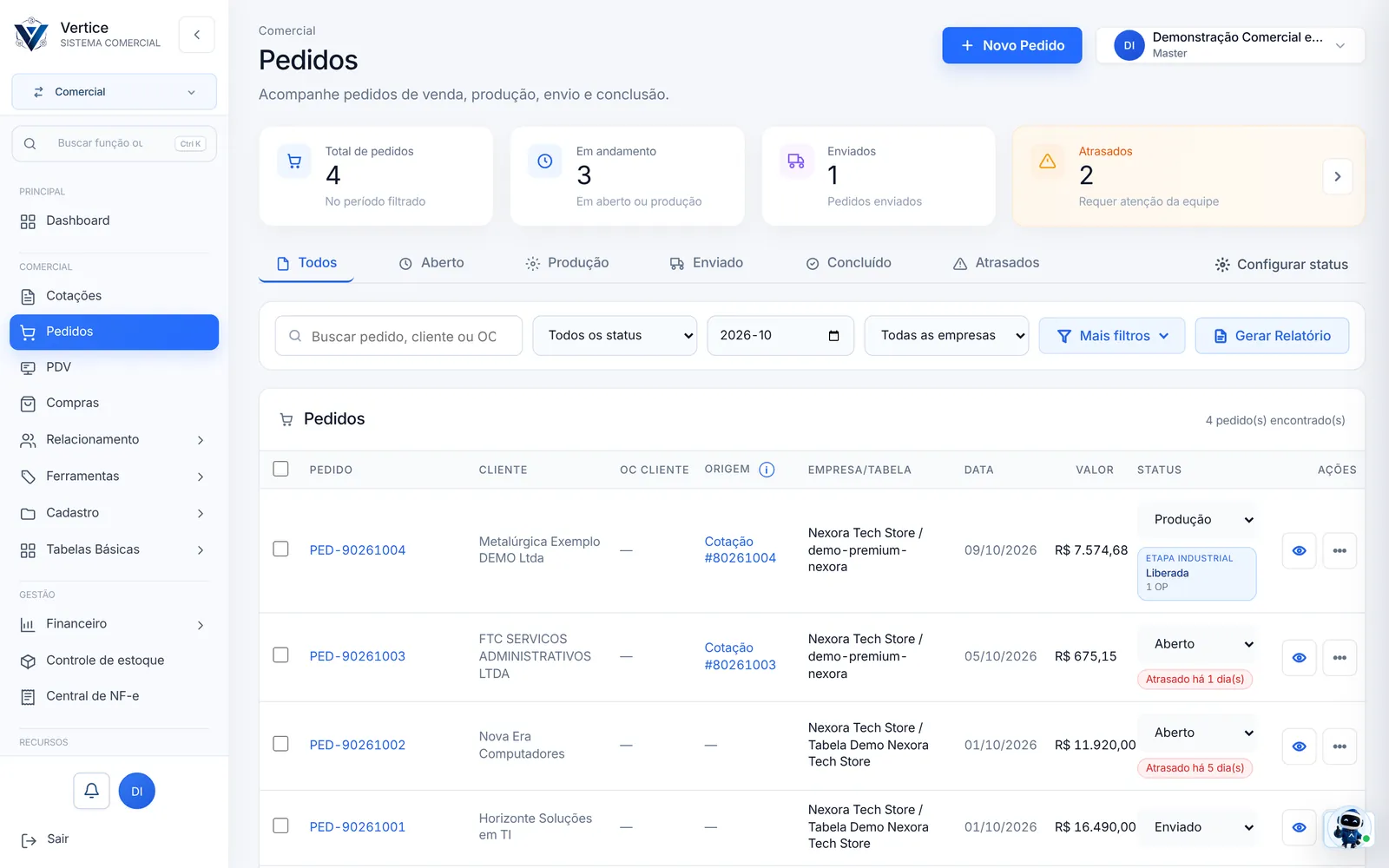Click the Vertice logo
The height and width of the screenshot is (868, 1389).
coord(32,35)
